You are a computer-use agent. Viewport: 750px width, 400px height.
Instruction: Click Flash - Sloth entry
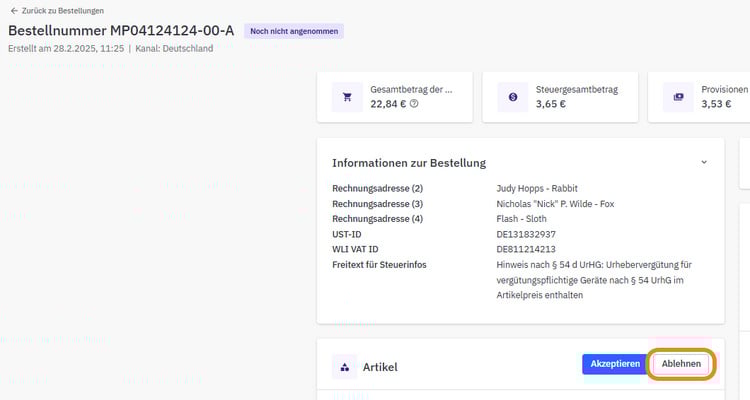pyautogui.click(x=521, y=219)
